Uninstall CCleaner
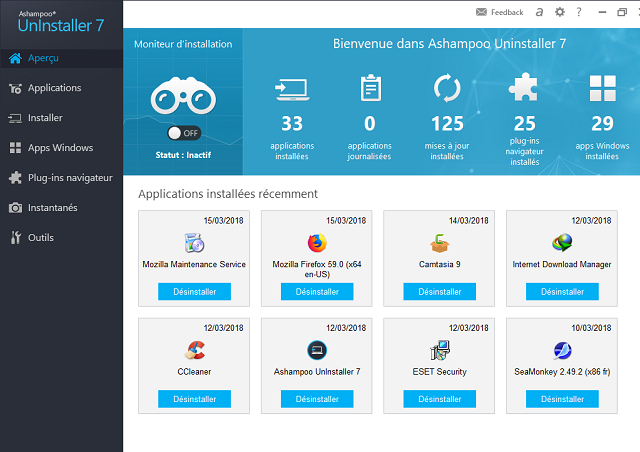Image resolution: width=640 pixels, height=452 pixels. (x=194, y=399)
